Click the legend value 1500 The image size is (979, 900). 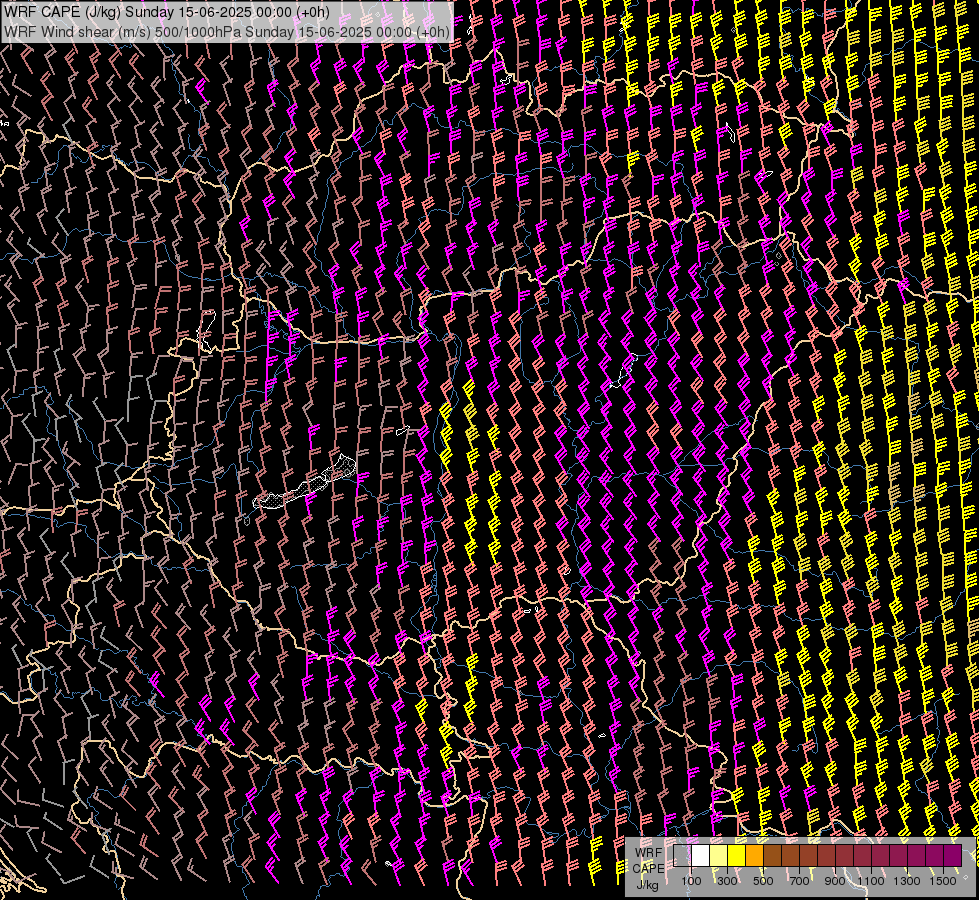point(943,881)
